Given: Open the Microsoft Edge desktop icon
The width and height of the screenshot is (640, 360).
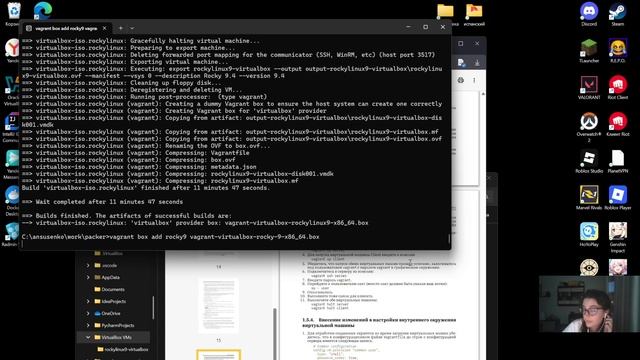Looking at the screenshot, I should tap(43, 11).
